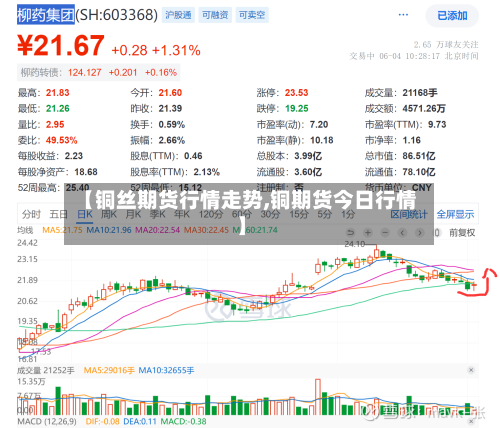
Task: Click the 换手 value 0.59%
Action: click(172, 124)
